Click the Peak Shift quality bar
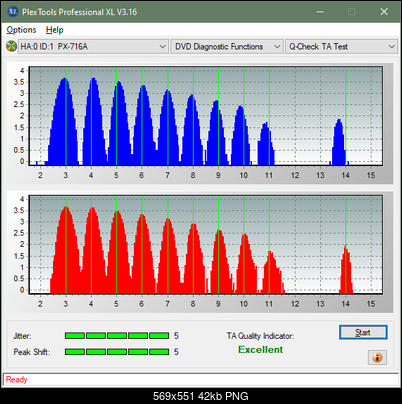402x404 pixels. [117, 352]
